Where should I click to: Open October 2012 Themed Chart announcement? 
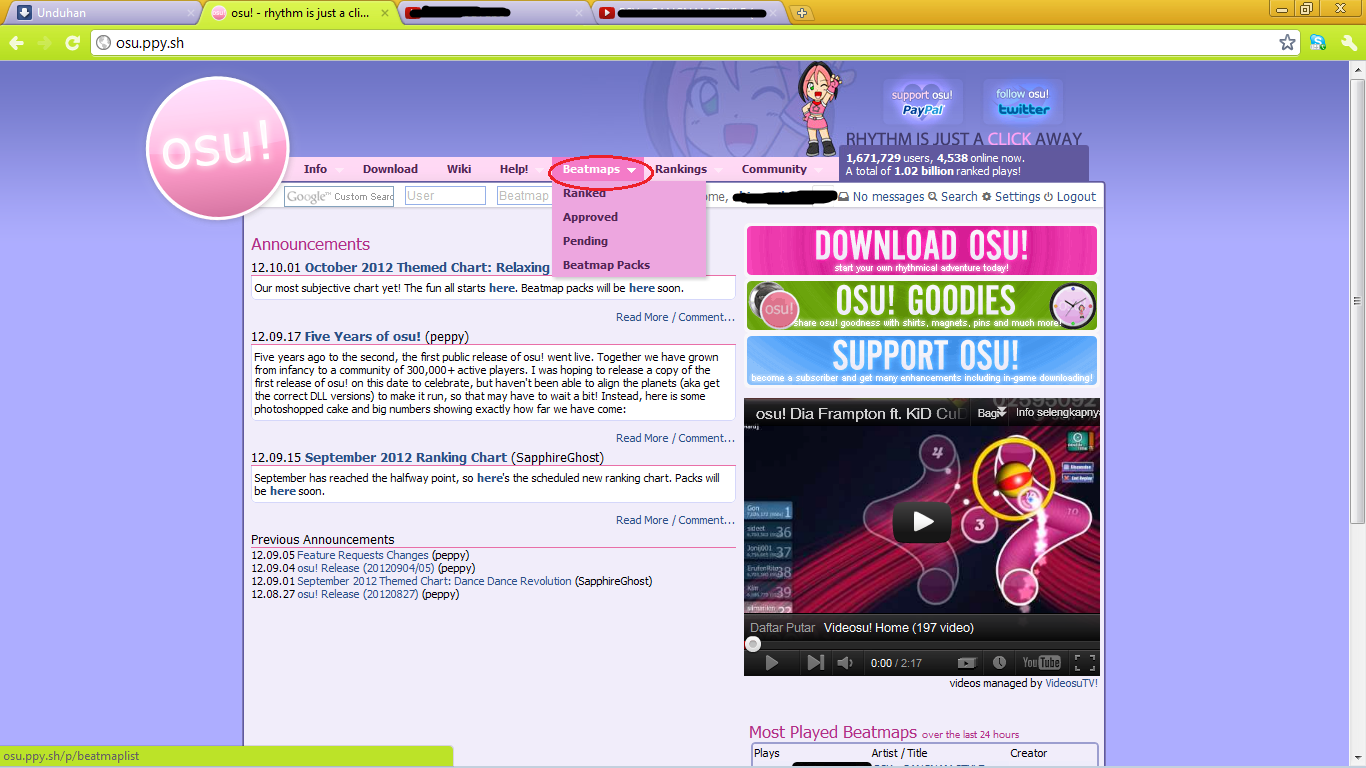(x=427, y=267)
